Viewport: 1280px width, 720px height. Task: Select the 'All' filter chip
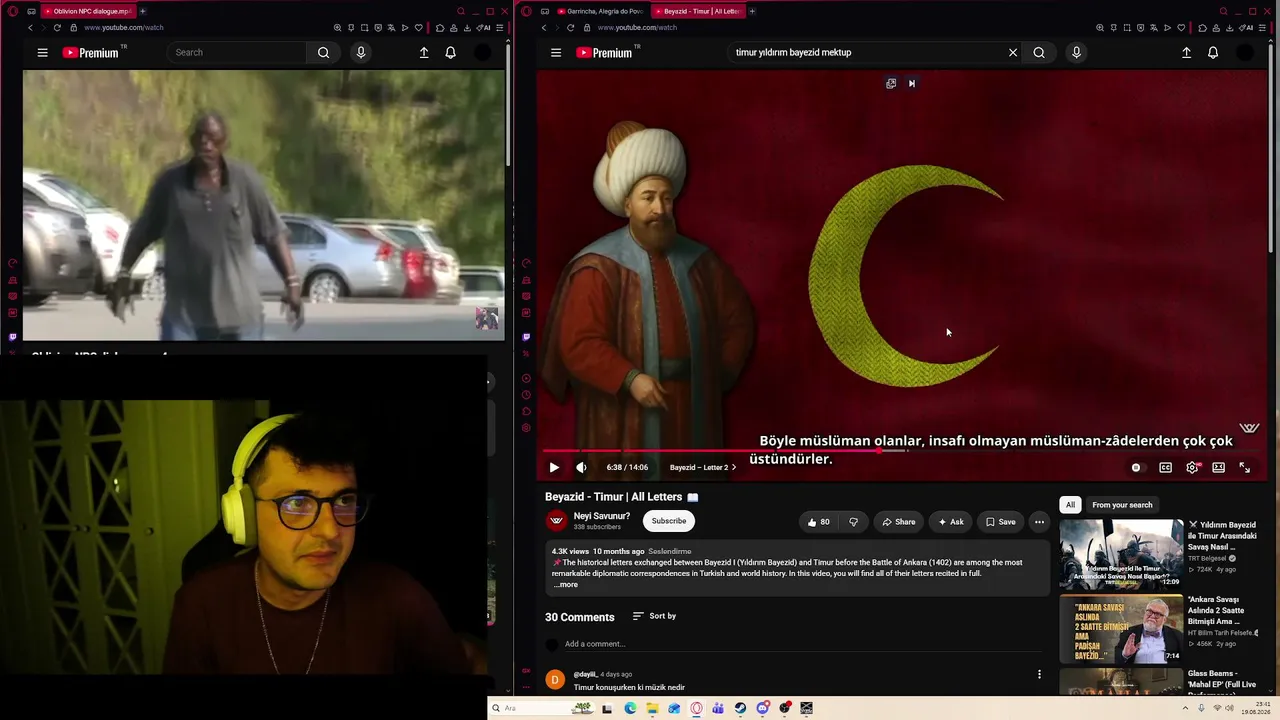1070,505
